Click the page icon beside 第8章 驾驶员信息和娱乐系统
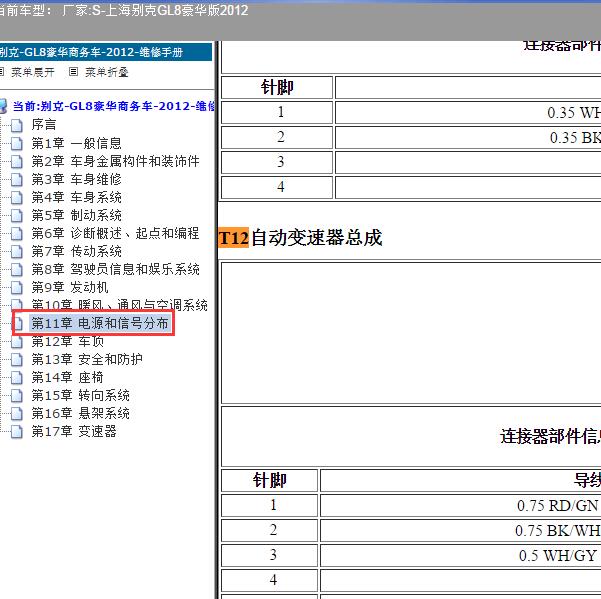601x599 pixels. [16, 269]
